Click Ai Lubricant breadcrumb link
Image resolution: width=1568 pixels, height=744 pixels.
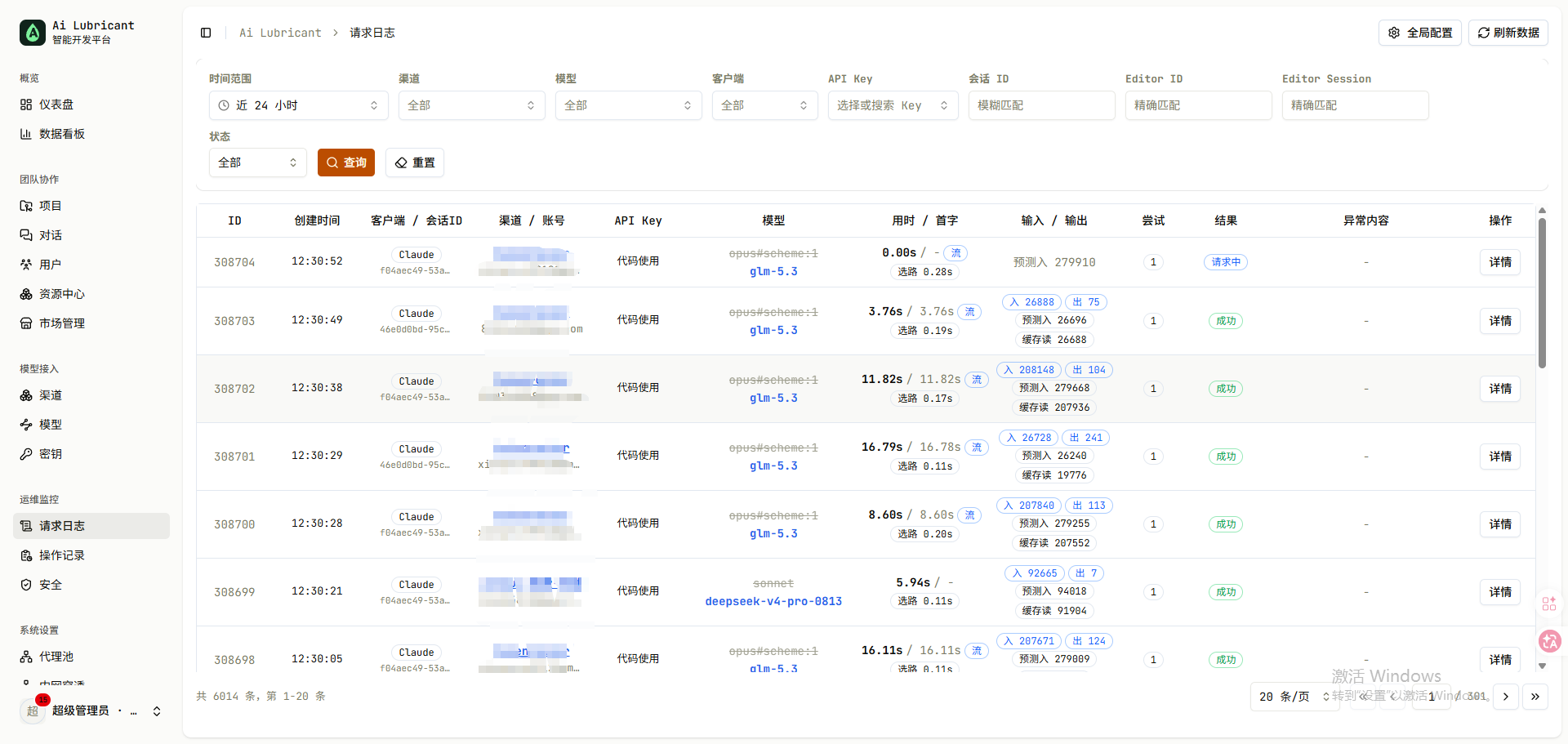[280, 33]
